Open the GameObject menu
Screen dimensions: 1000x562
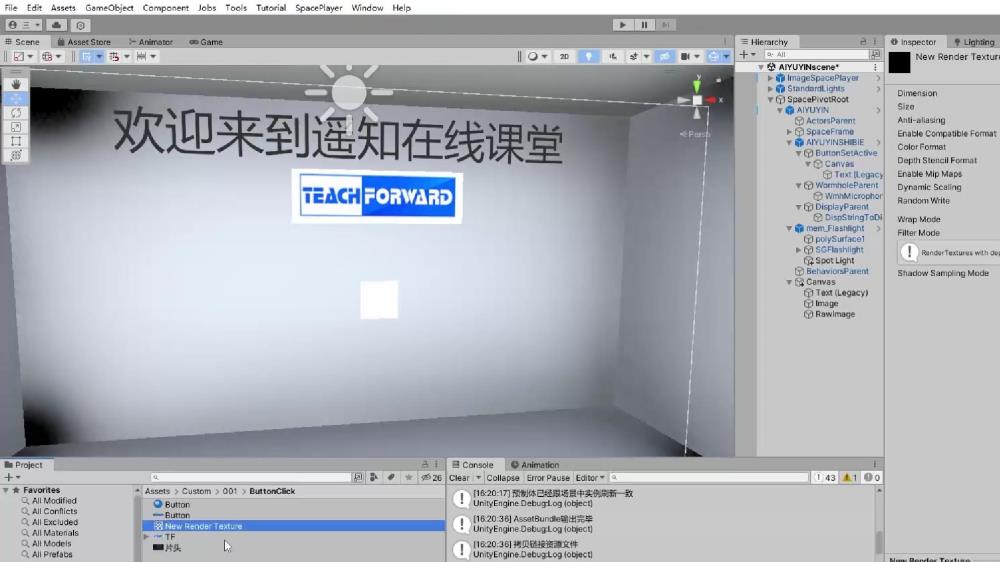pyautogui.click(x=109, y=8)
